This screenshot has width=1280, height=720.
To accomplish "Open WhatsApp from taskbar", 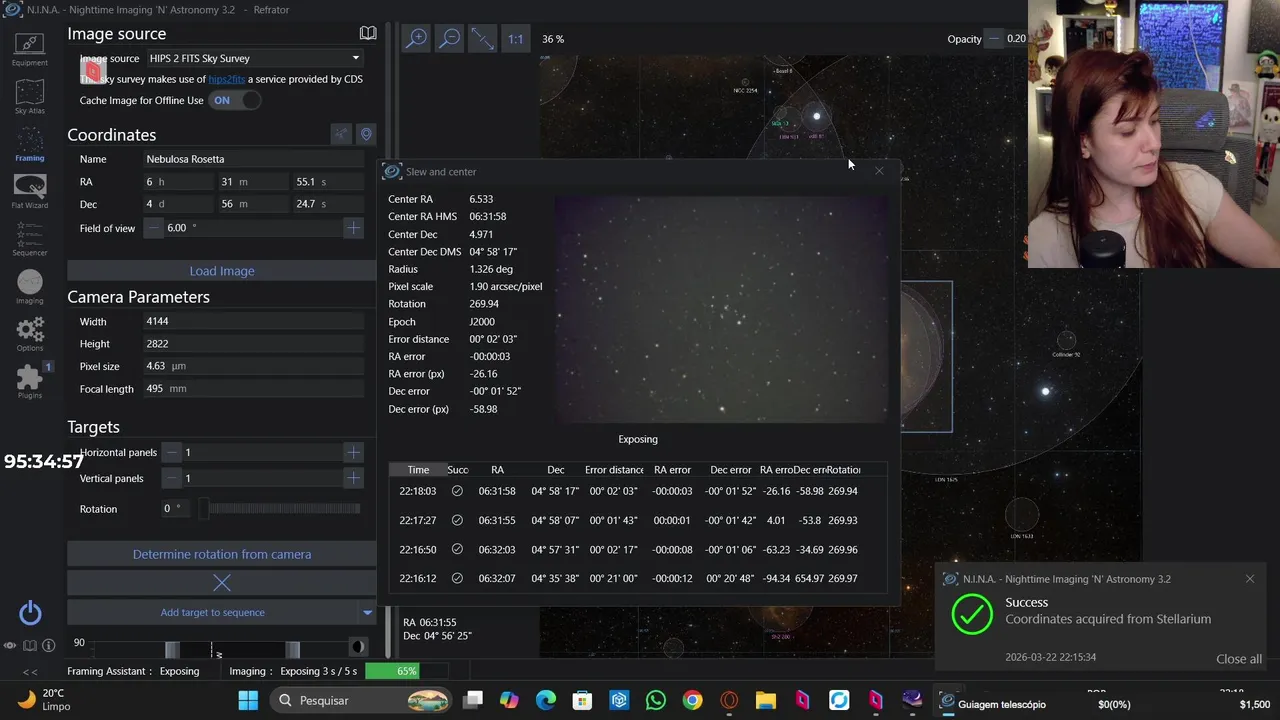I will pos(656,701).
